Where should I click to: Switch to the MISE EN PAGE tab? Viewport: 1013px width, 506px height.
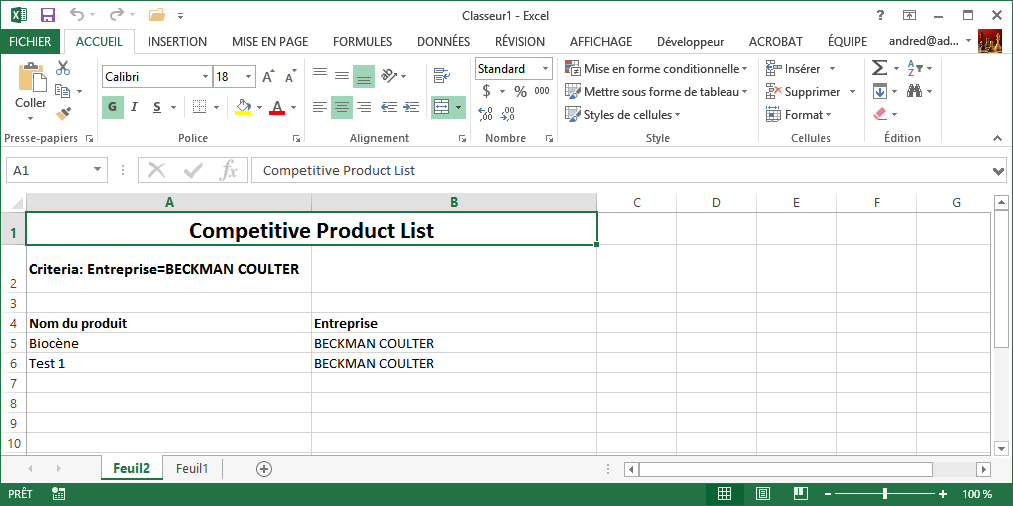click(x=270, y=41)
